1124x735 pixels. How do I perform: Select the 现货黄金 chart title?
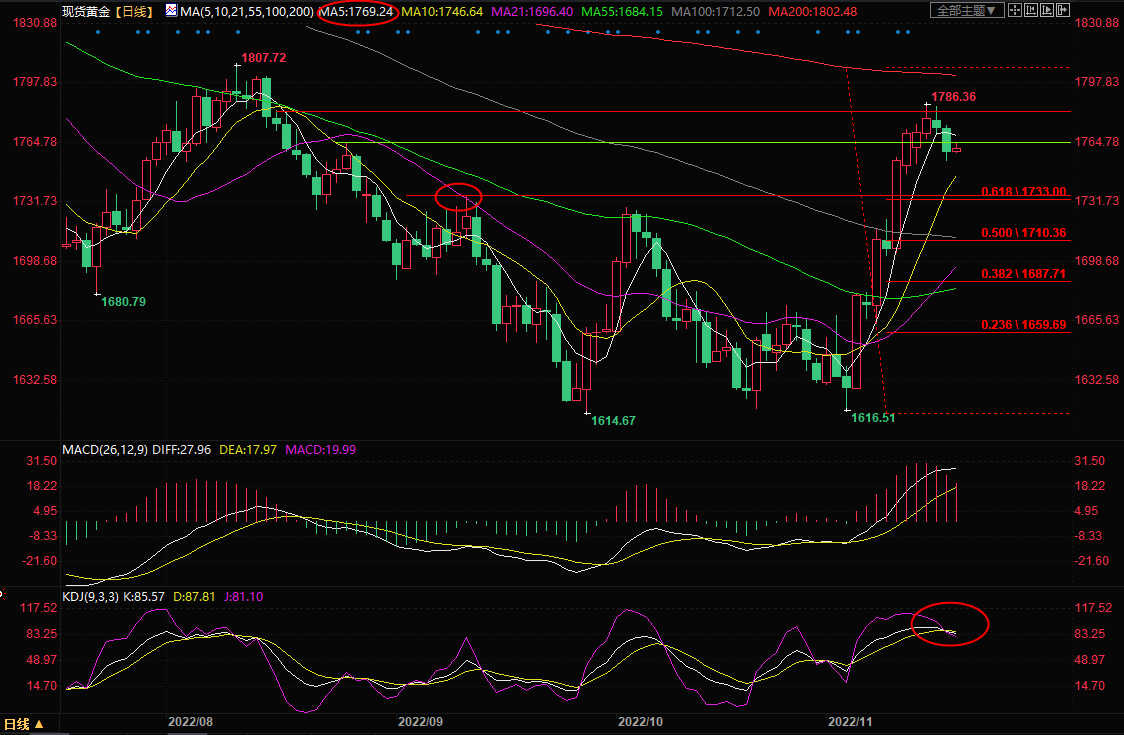point(85,12)
